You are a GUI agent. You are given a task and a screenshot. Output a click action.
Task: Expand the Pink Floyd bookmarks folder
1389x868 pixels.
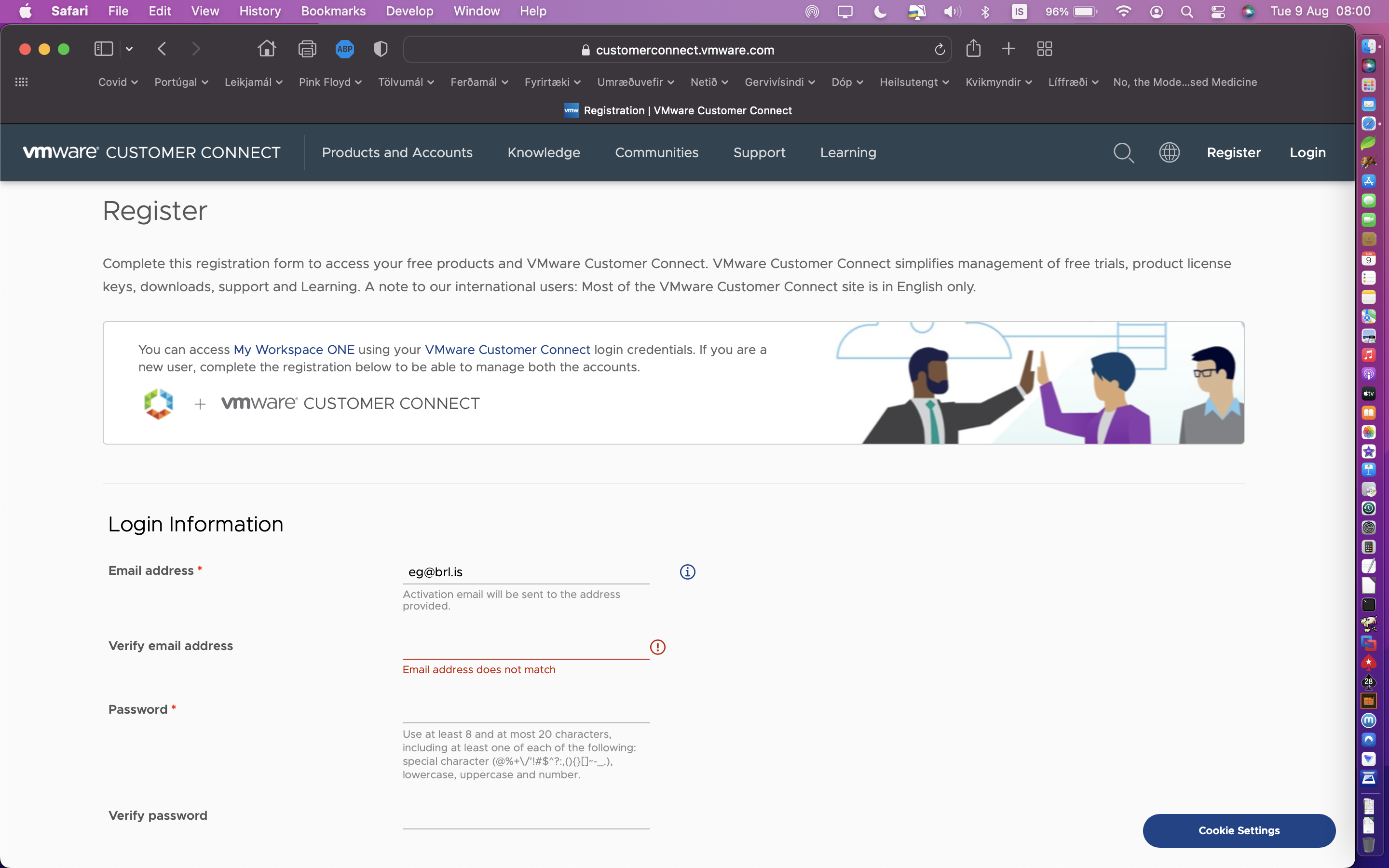point(330,82)
